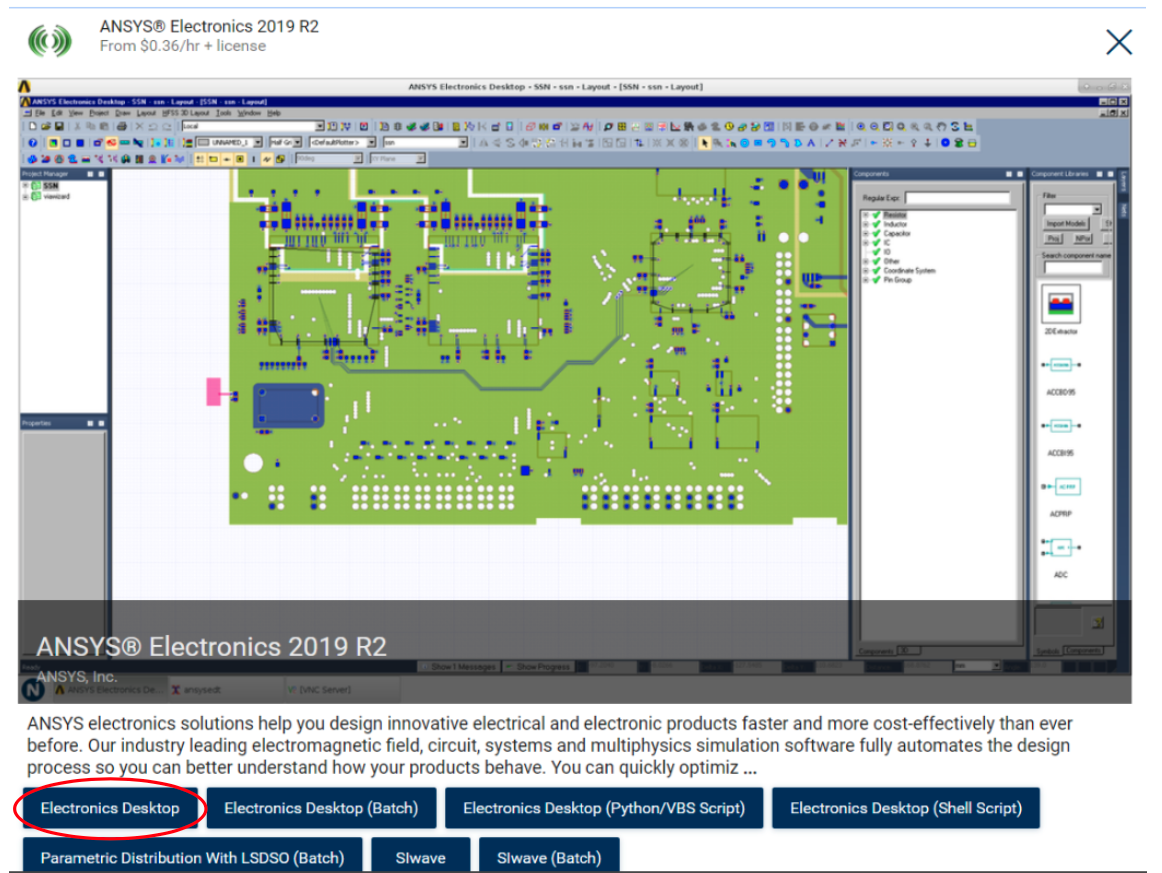Toggle the IO checkmark
The width and height of the screenshot is (1162, 873).
(x=876, y=252)
